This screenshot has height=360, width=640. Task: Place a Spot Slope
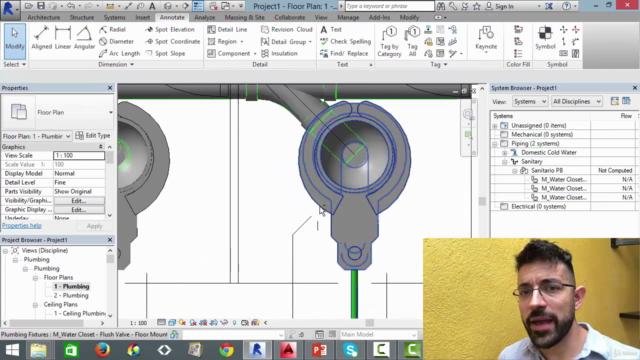coord(165,53)
